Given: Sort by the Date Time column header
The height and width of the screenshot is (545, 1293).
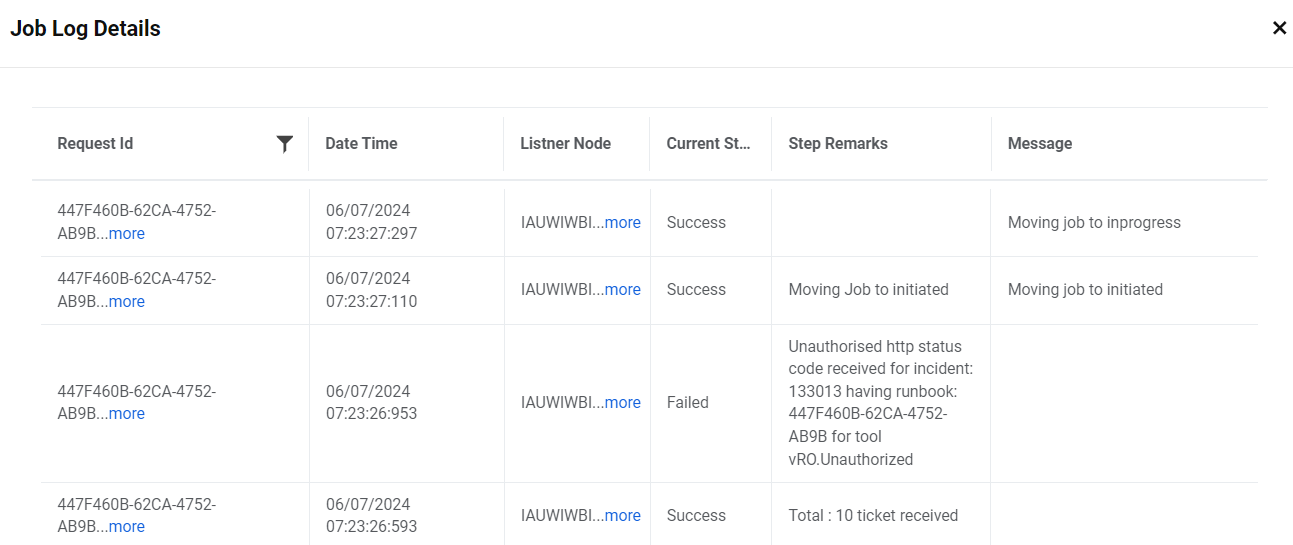Looking at the screenshot, I should tap(361, 144).
